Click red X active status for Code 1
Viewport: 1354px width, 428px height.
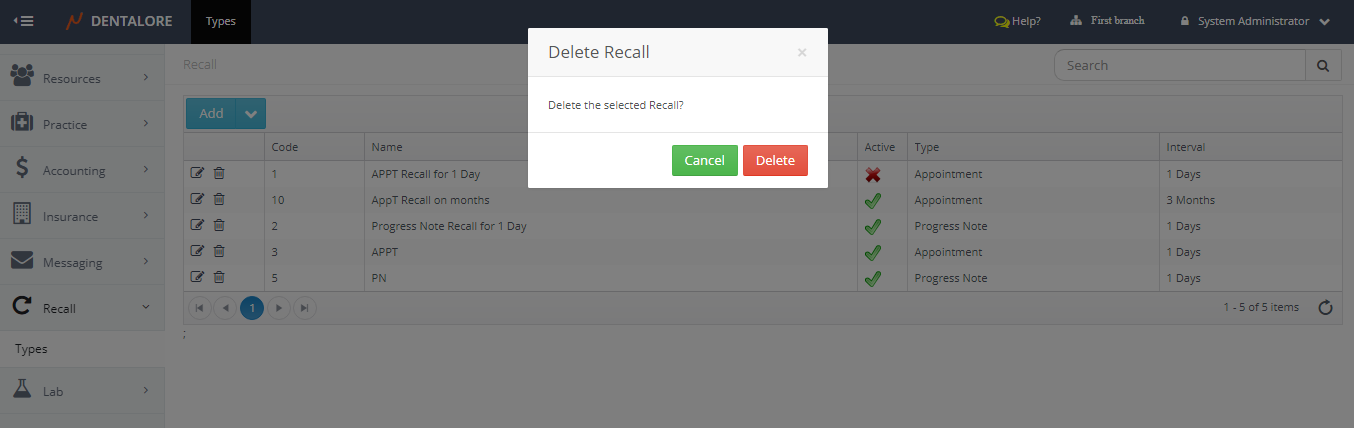click(x=872, y=174)
